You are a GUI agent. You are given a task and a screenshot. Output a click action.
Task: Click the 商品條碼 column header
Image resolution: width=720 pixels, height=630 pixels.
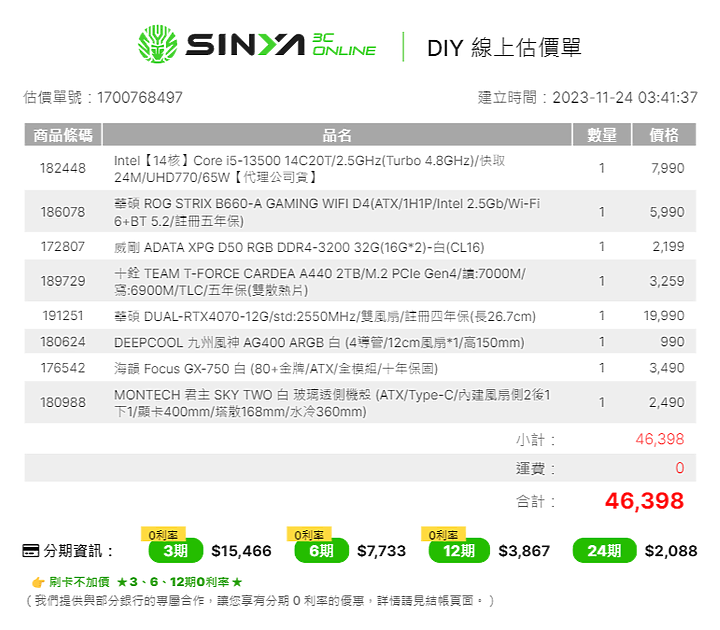pyautogui.click(x=63, y=135)
